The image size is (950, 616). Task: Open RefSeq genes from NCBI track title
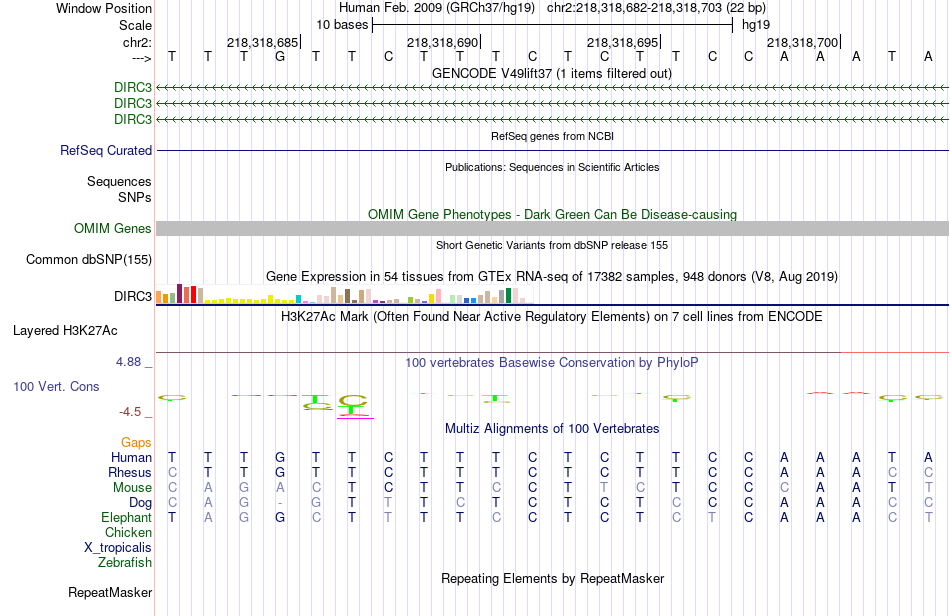tap(552, 136)
